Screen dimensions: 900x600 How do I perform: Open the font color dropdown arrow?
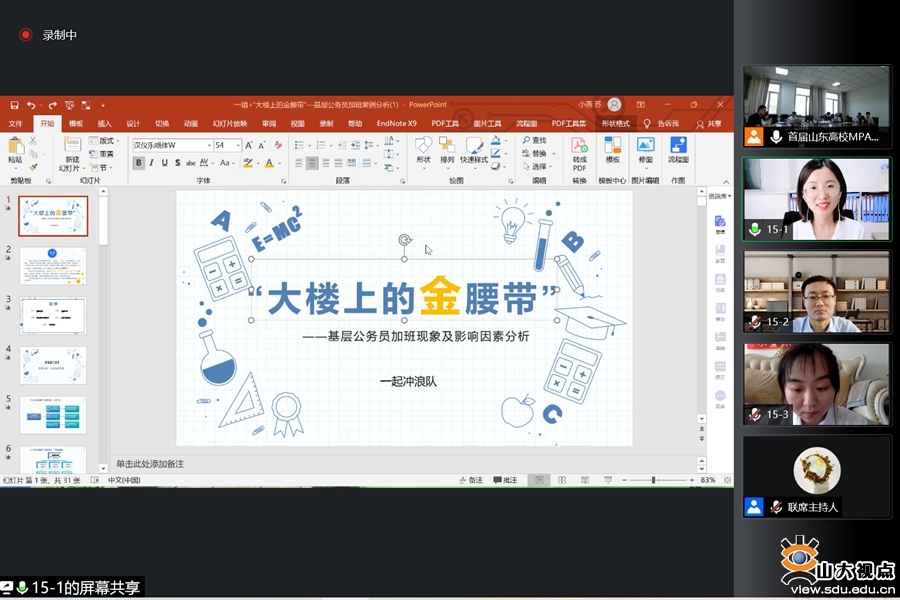pyautogui.click(x=281, y=163)
